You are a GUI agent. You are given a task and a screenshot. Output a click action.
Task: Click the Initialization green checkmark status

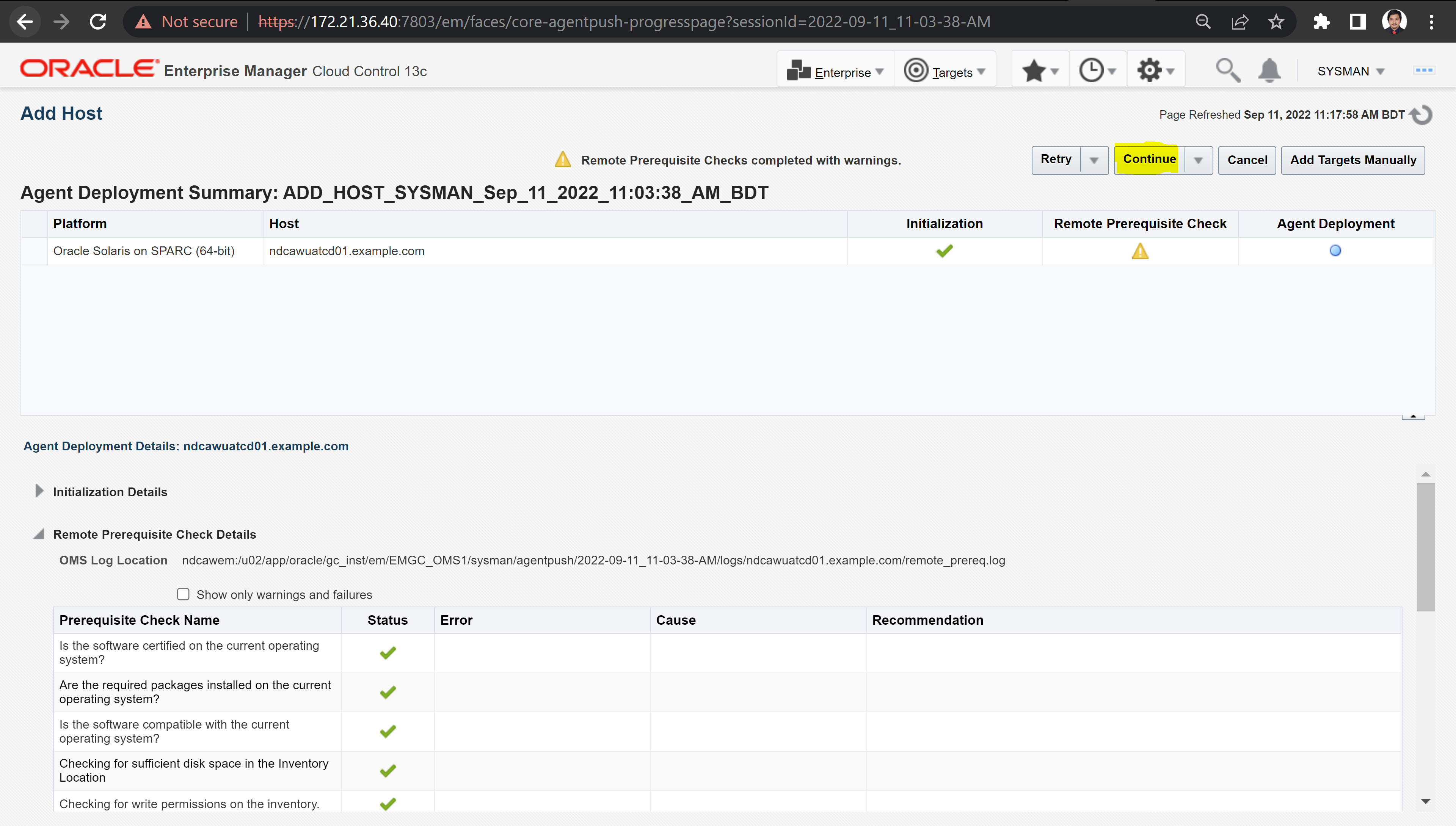(945, 251)
